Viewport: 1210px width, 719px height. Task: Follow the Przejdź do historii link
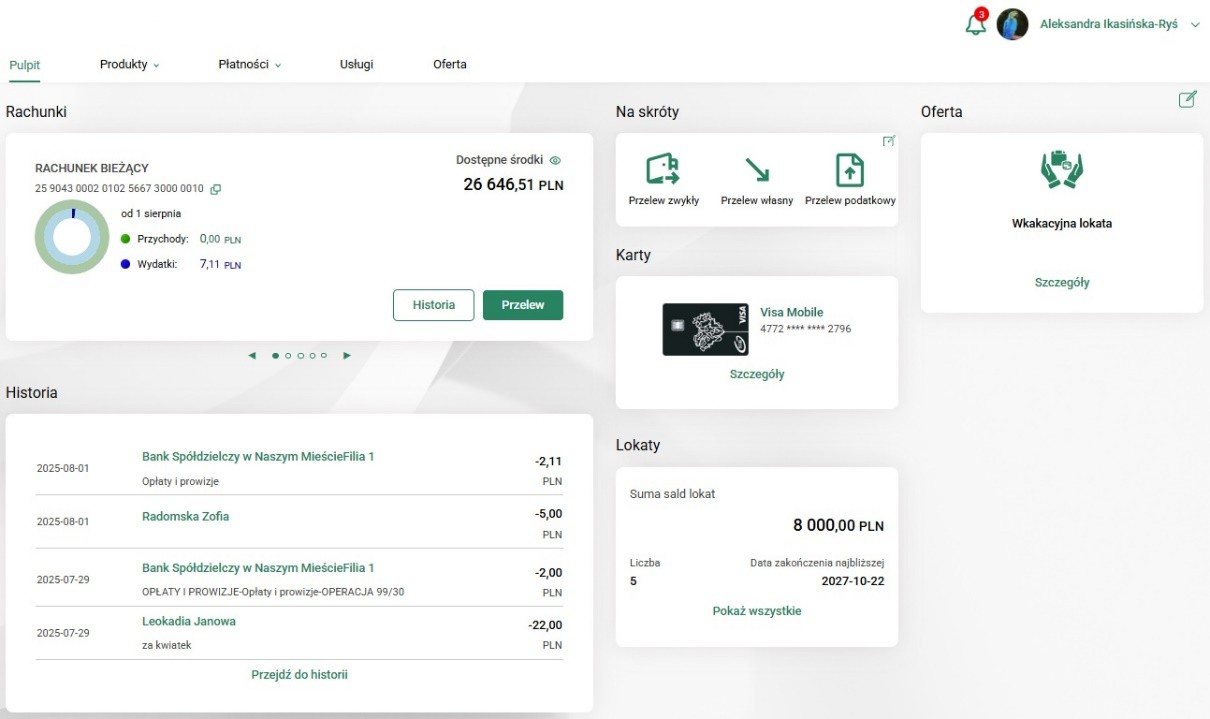pos(299,675)
